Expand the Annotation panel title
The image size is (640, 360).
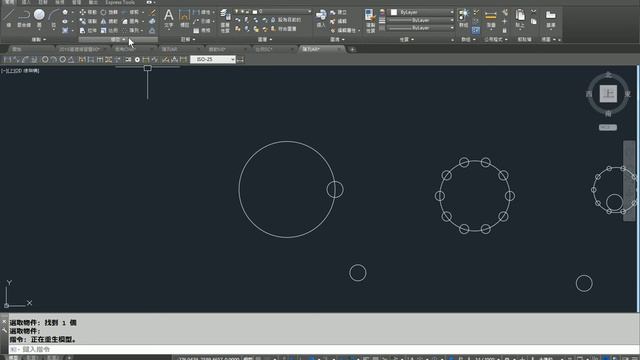(x=188, y=40)
